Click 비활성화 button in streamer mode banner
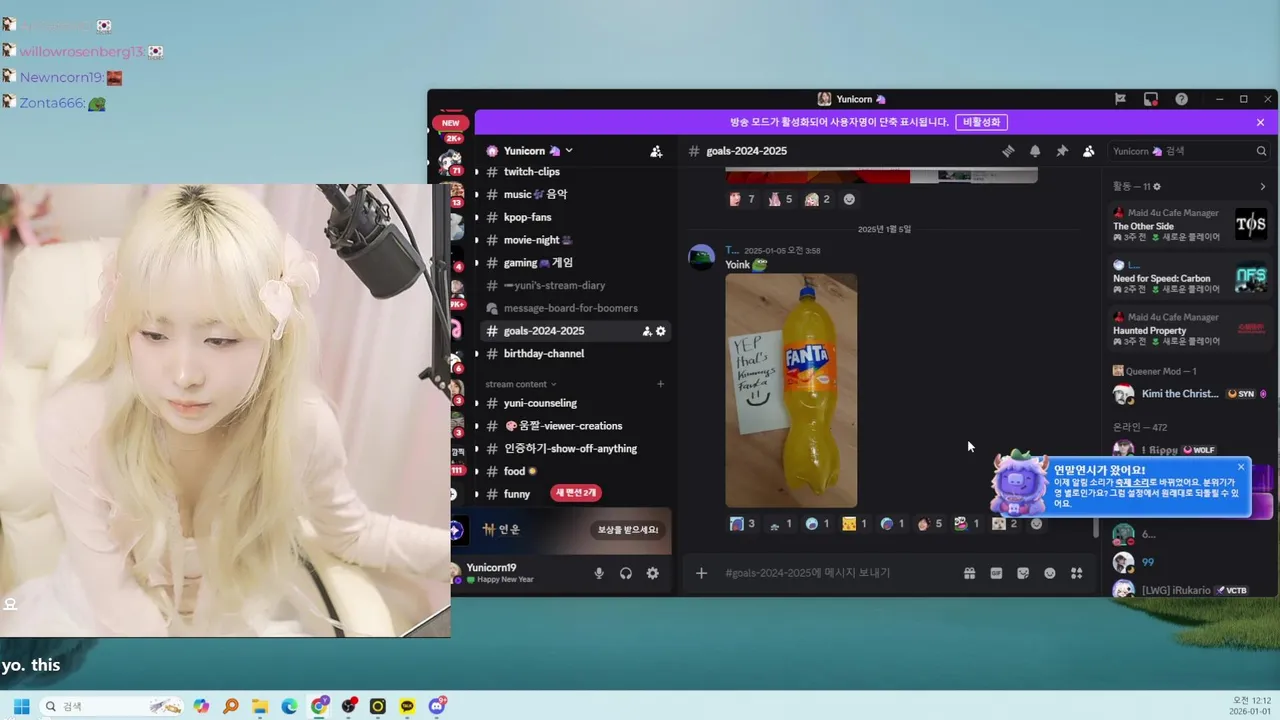Screen dimensions: 1280x720 [x=981, y=122]
